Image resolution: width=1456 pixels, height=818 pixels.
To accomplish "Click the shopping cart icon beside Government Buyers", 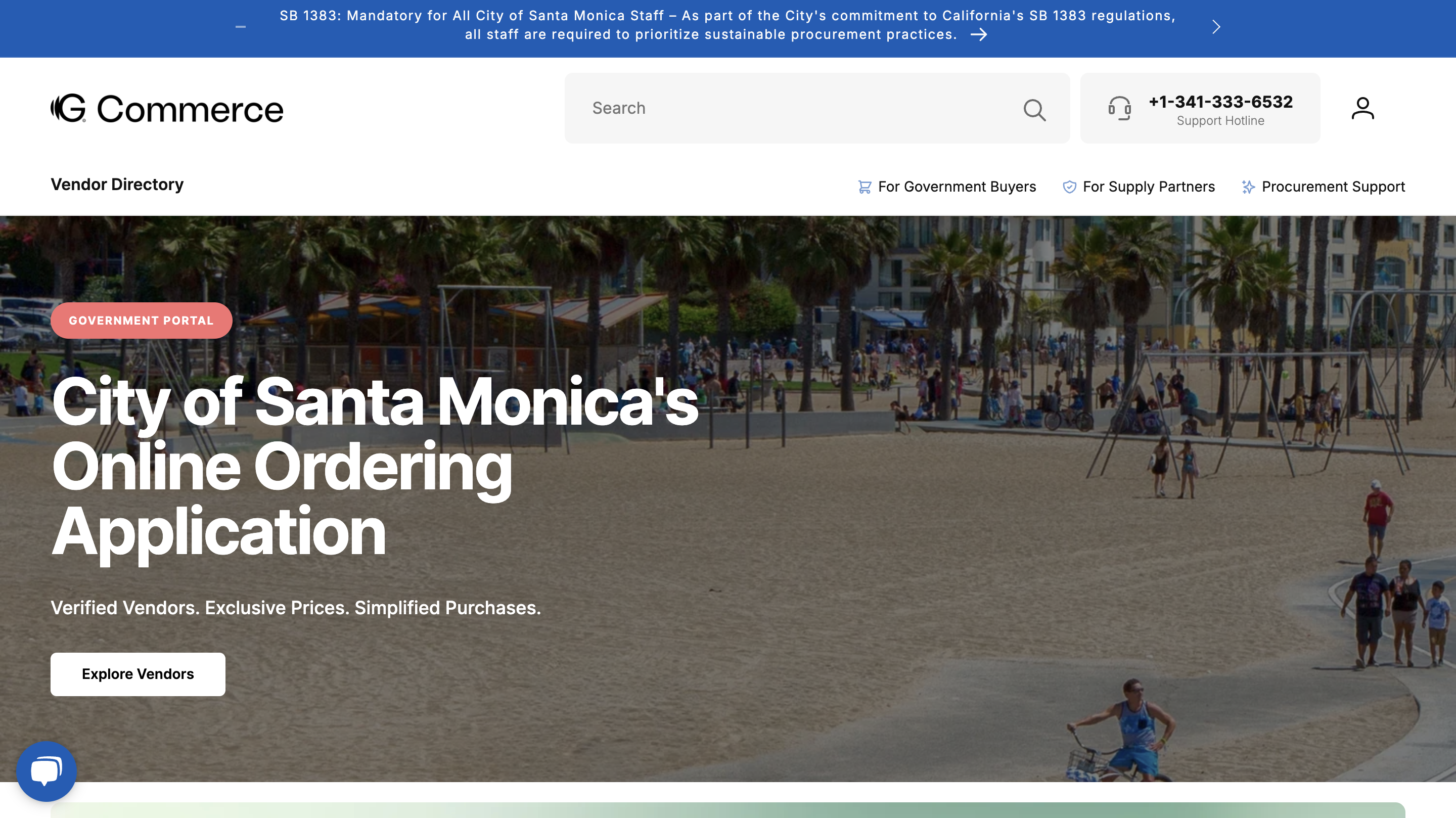I will click(864, 187).
